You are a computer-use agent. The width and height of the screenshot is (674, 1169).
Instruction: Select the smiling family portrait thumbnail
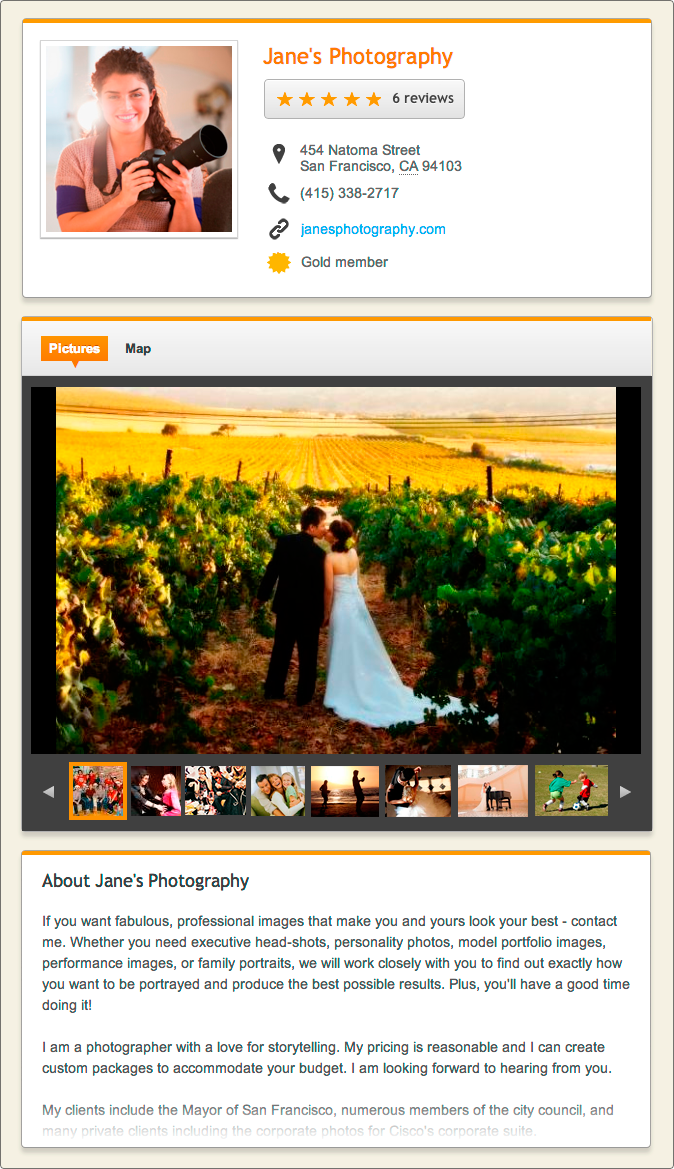pyautogui.click(x=278, y=791)
